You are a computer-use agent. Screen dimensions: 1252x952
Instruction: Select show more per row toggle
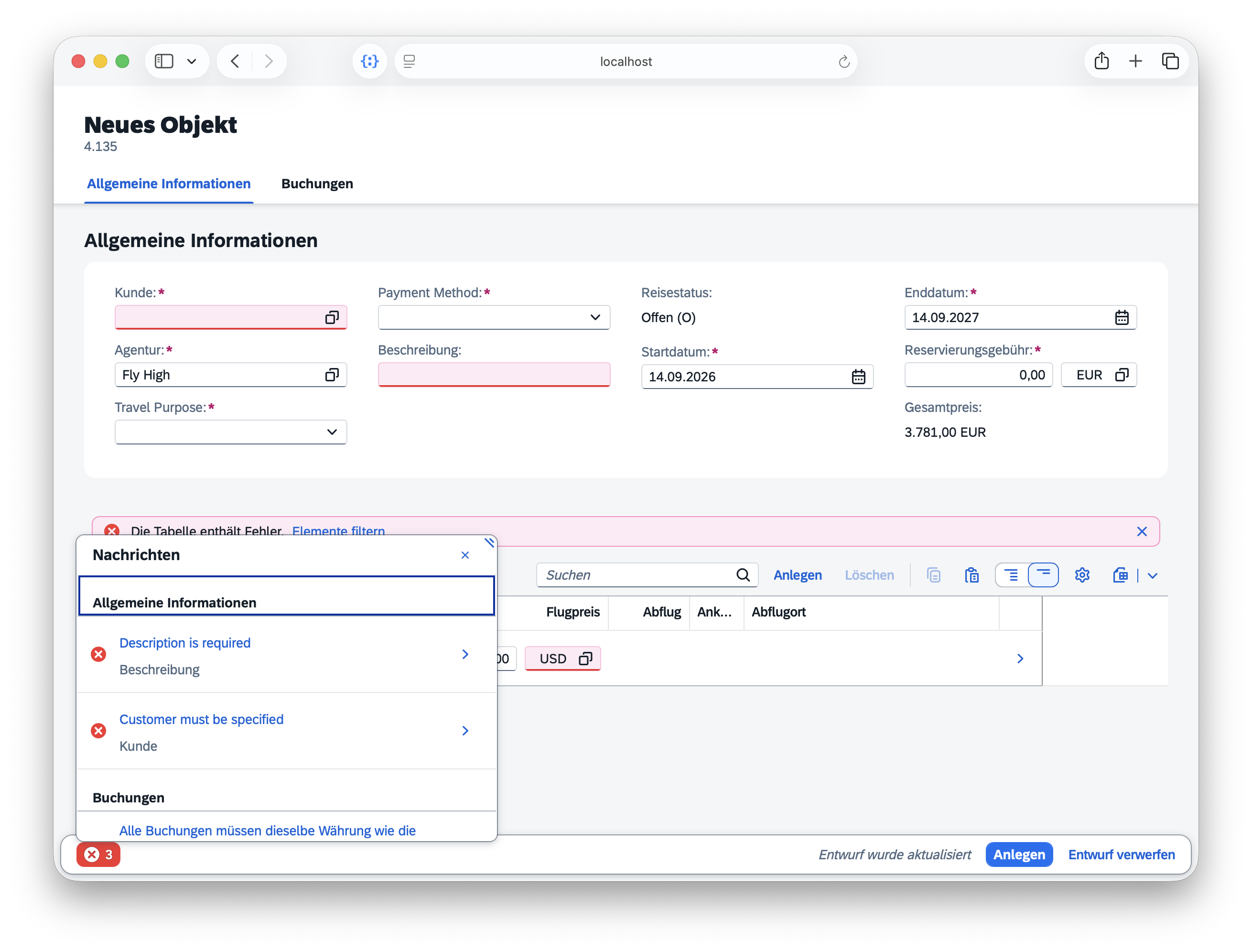click(1011, 575)
